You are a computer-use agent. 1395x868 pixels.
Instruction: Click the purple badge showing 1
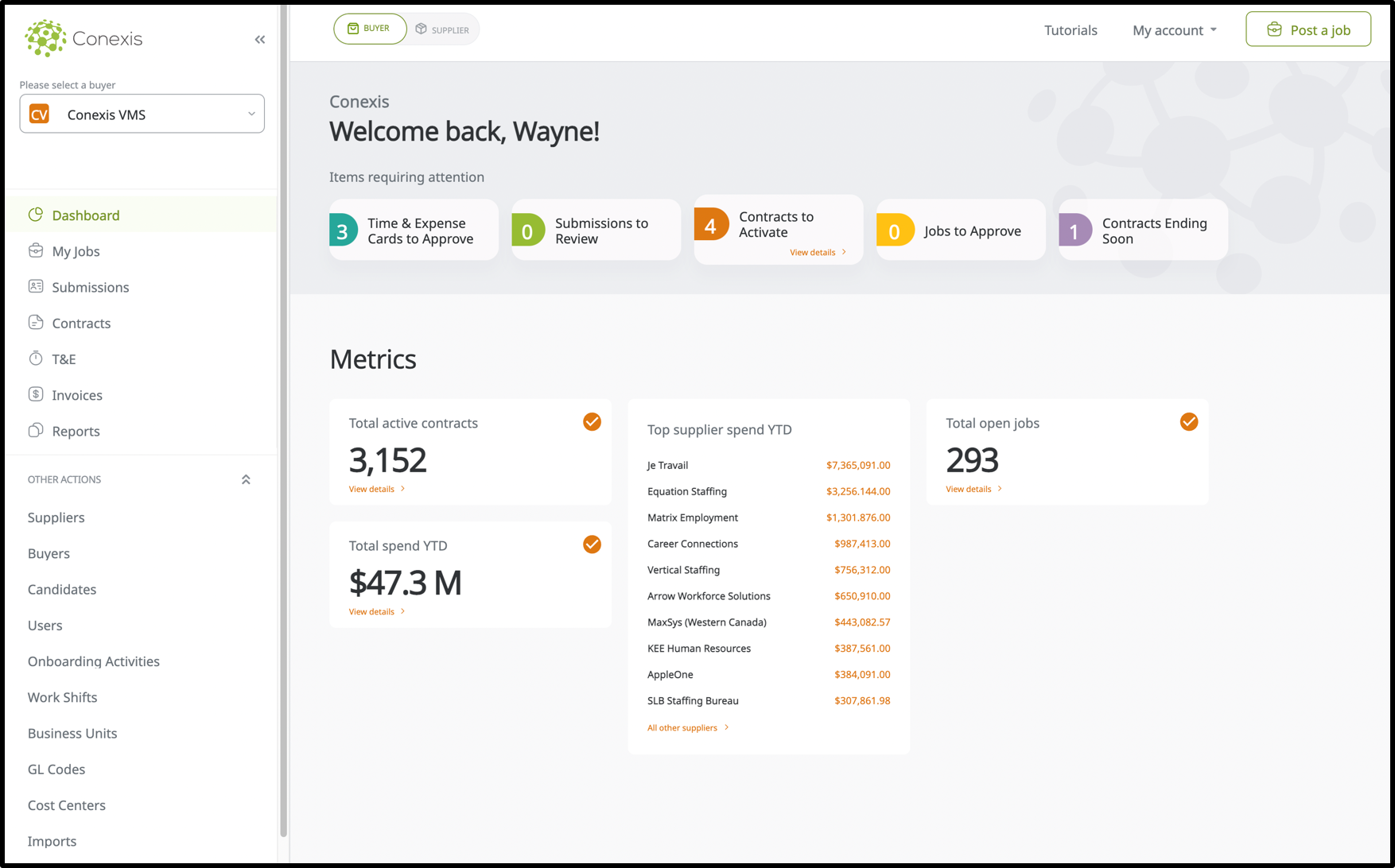pos(1074,231)
